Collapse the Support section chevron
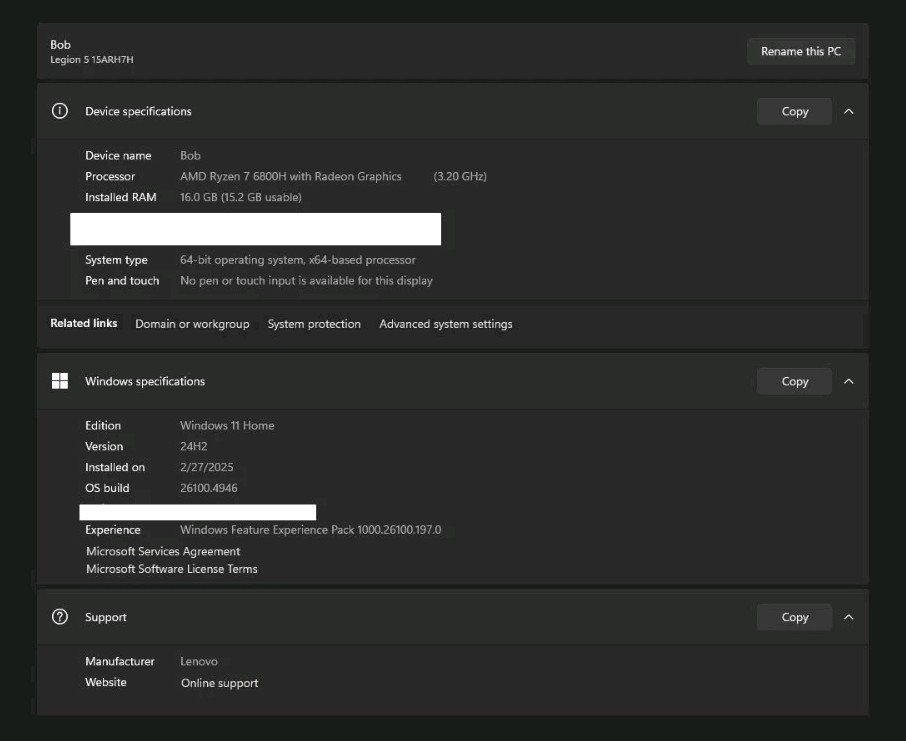 tap(848, 617)
